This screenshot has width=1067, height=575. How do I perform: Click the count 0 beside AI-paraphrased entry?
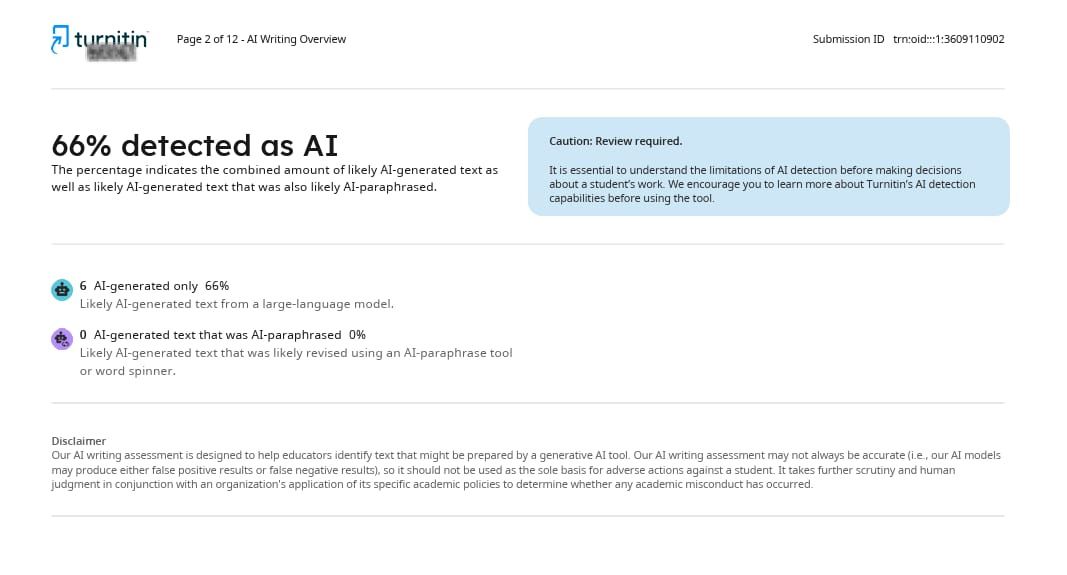[83, 335]
